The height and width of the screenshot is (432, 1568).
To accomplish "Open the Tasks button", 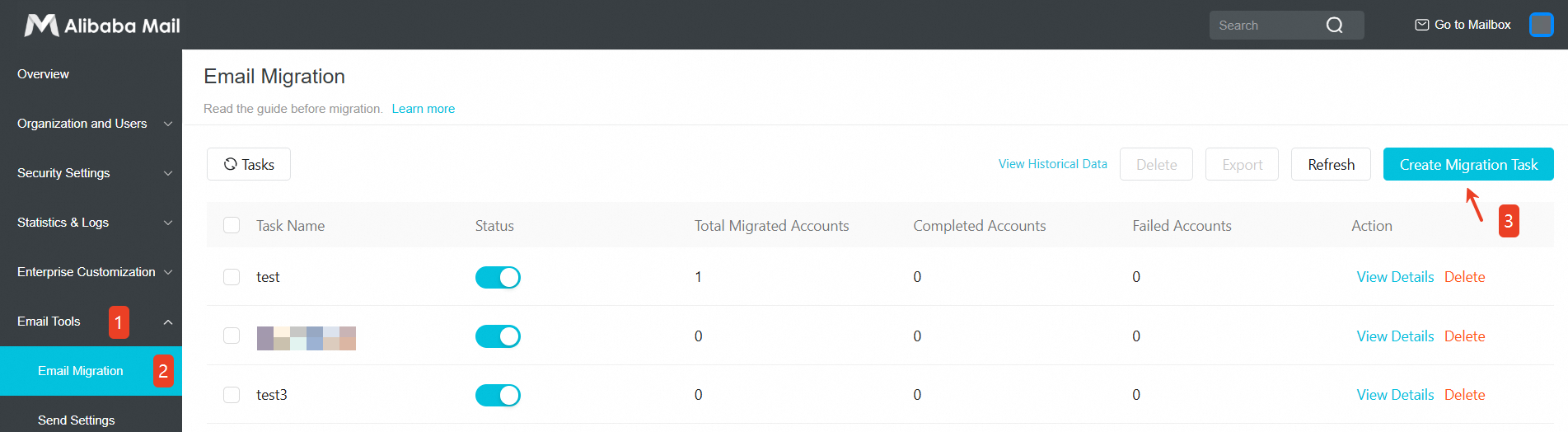I will (249, 164).
